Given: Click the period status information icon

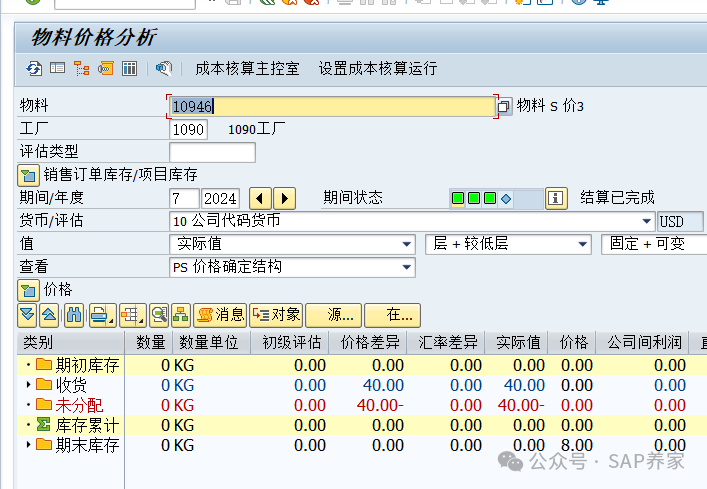Looking at the screenshot, I should coord(556,198).
